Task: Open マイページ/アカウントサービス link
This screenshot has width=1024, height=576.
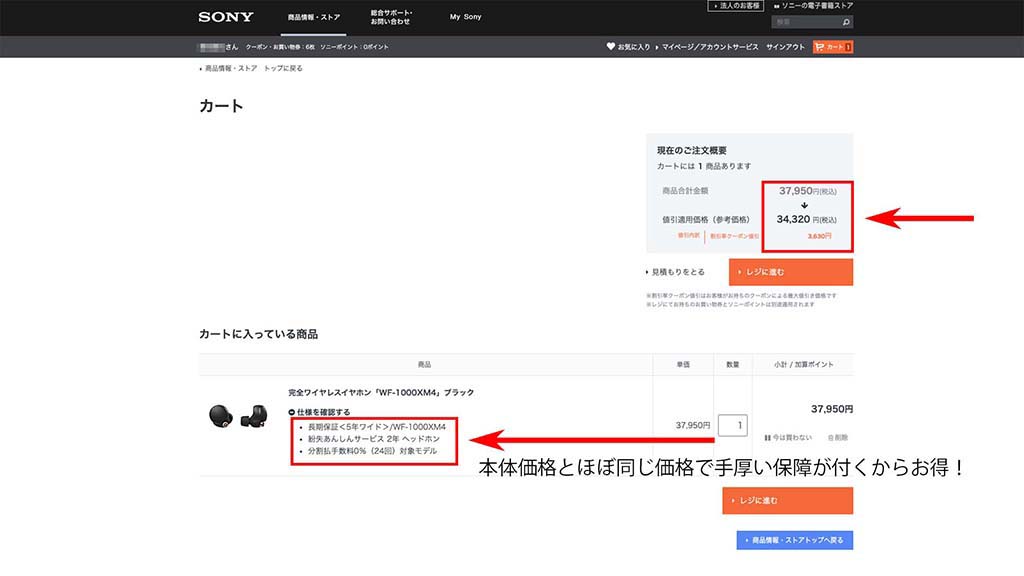Action: (x=710, y=47)
